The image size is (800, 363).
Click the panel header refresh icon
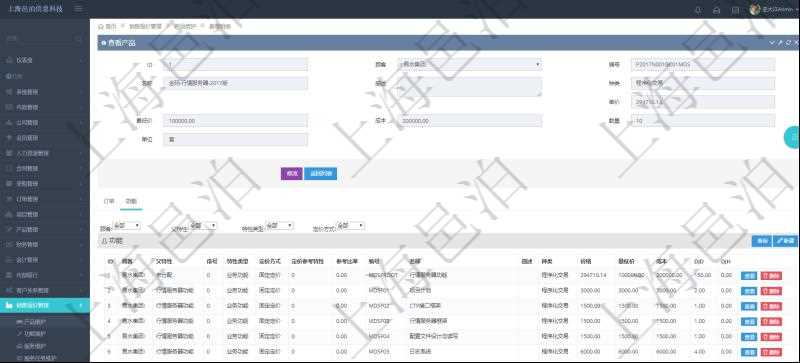(788, 43)
